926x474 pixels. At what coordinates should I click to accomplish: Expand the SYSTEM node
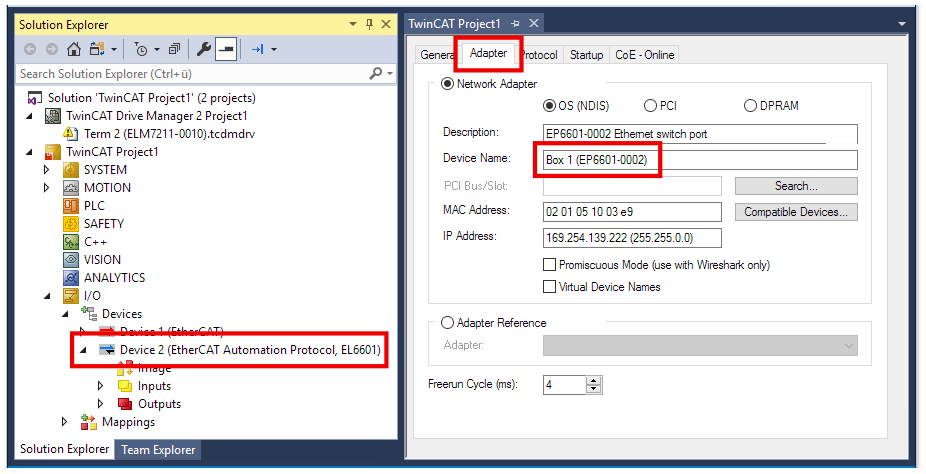pyautogui.click(x=47, y=170)
